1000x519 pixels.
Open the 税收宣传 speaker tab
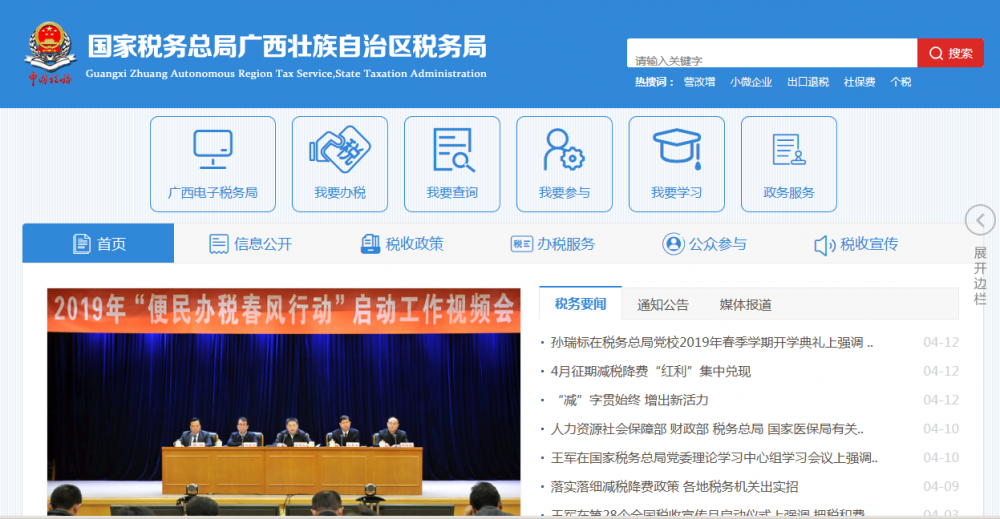click(856, 244)
